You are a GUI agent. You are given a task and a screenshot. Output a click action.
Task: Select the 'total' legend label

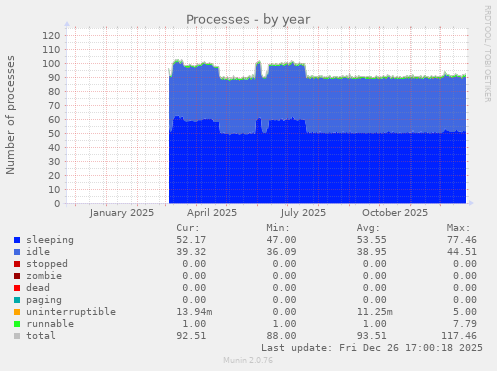pyautogui.click(x=41, y=336)
